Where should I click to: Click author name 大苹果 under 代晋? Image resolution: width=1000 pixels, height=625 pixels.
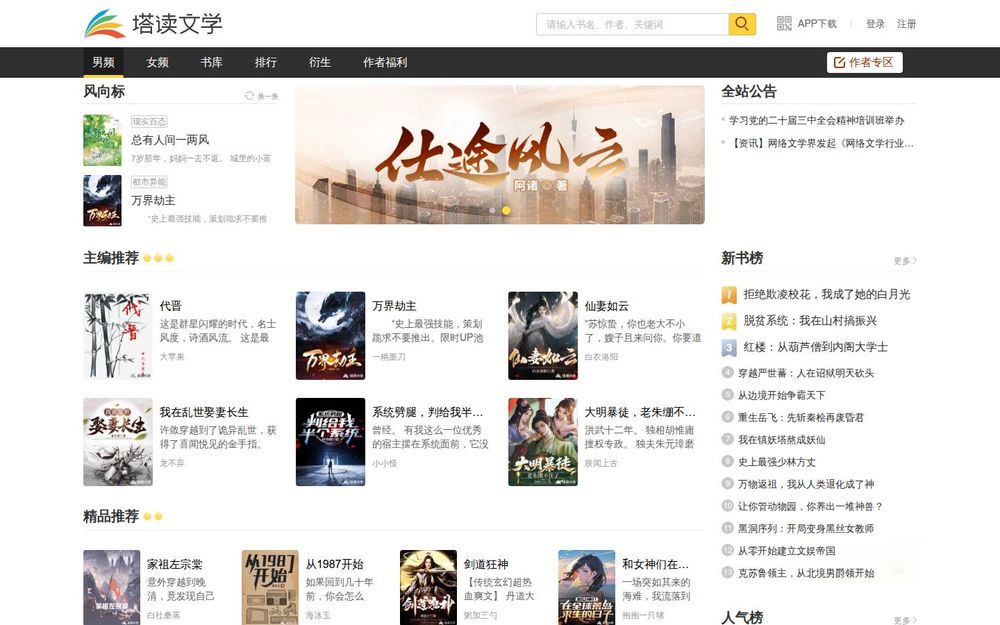pyautogui.click(x=172, y=357)
